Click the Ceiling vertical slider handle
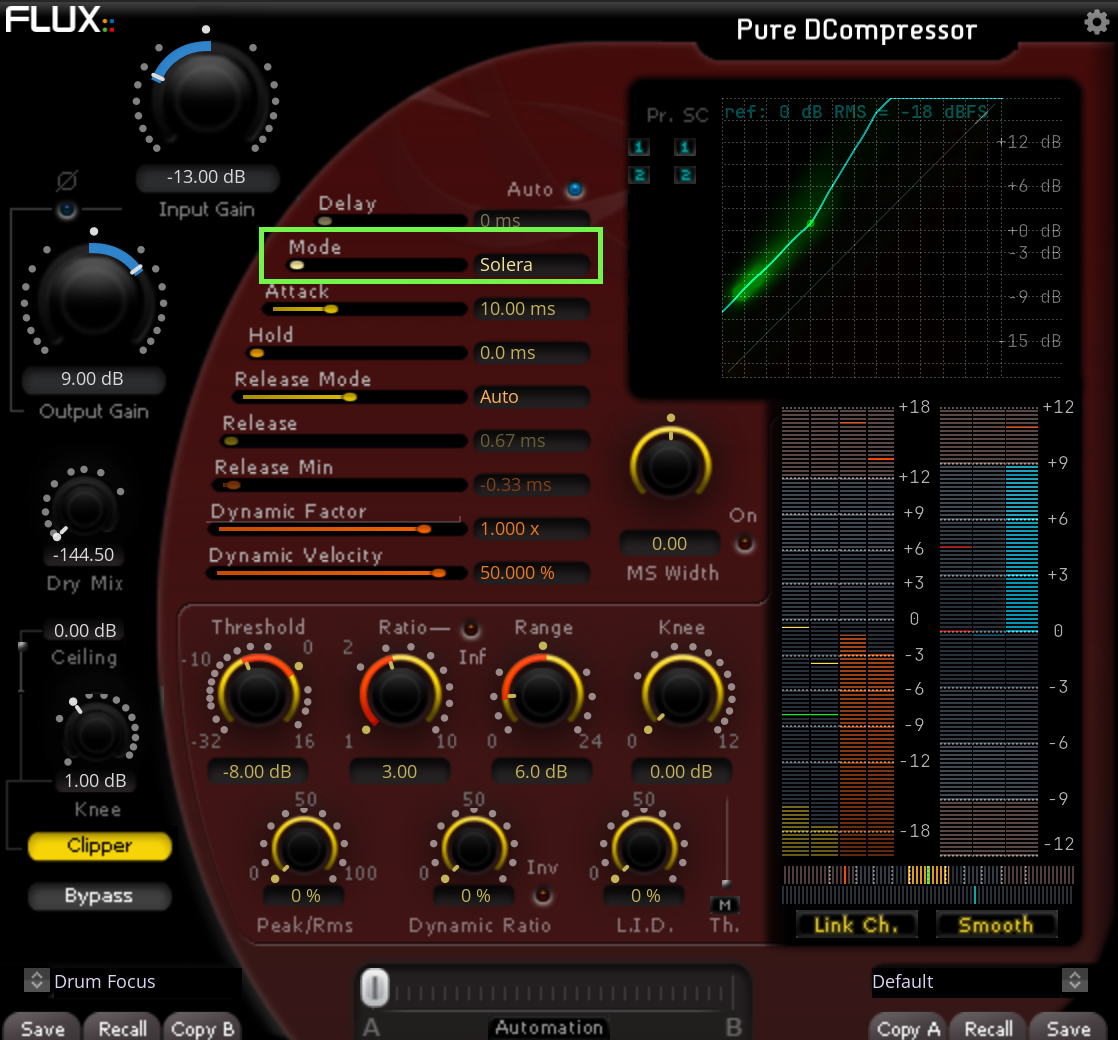Screen dimensions: 1118x1040 pos(22,647)
